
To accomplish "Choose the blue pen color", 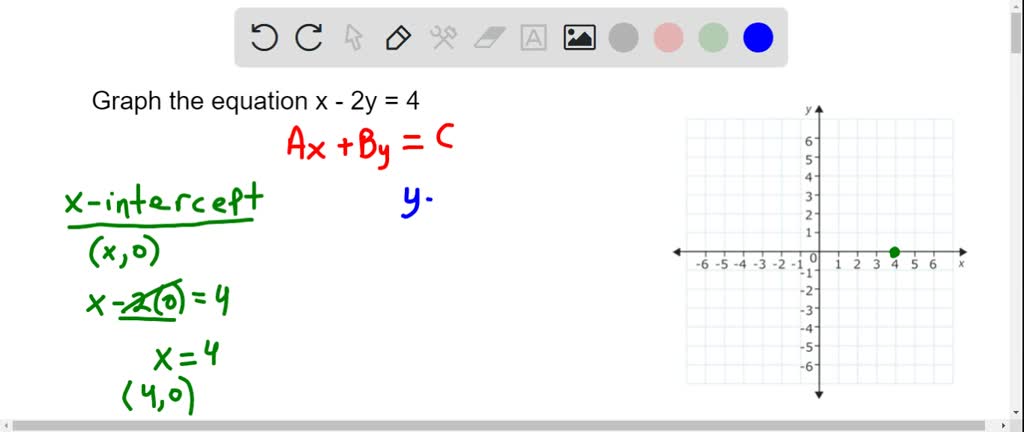I will (x=758, y=37).
